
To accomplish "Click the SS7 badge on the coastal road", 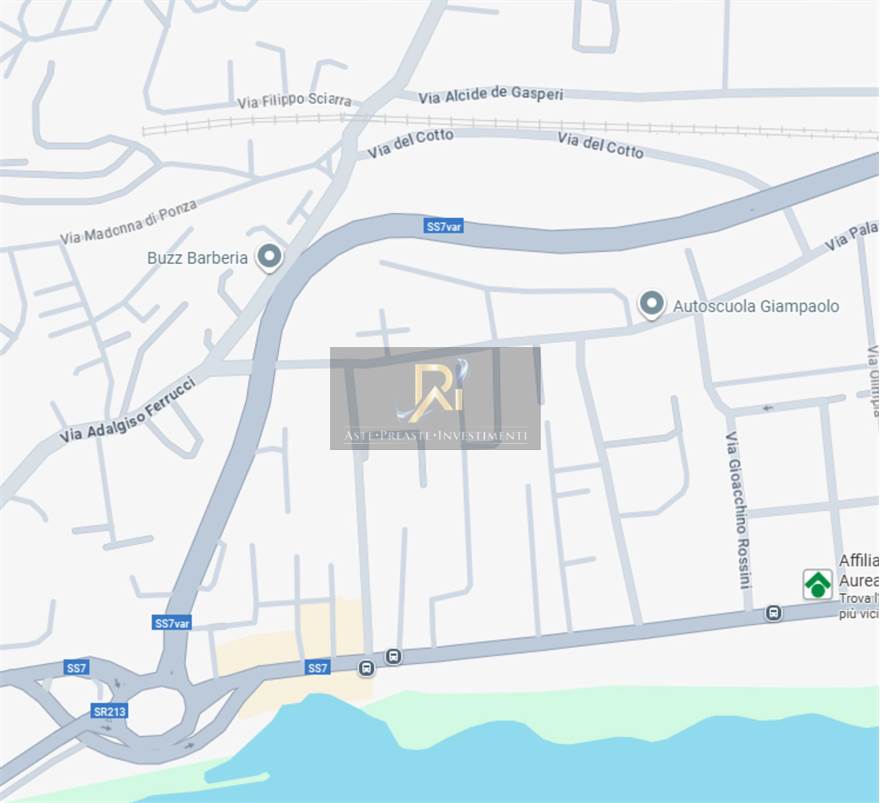I will tap(318, 668).
